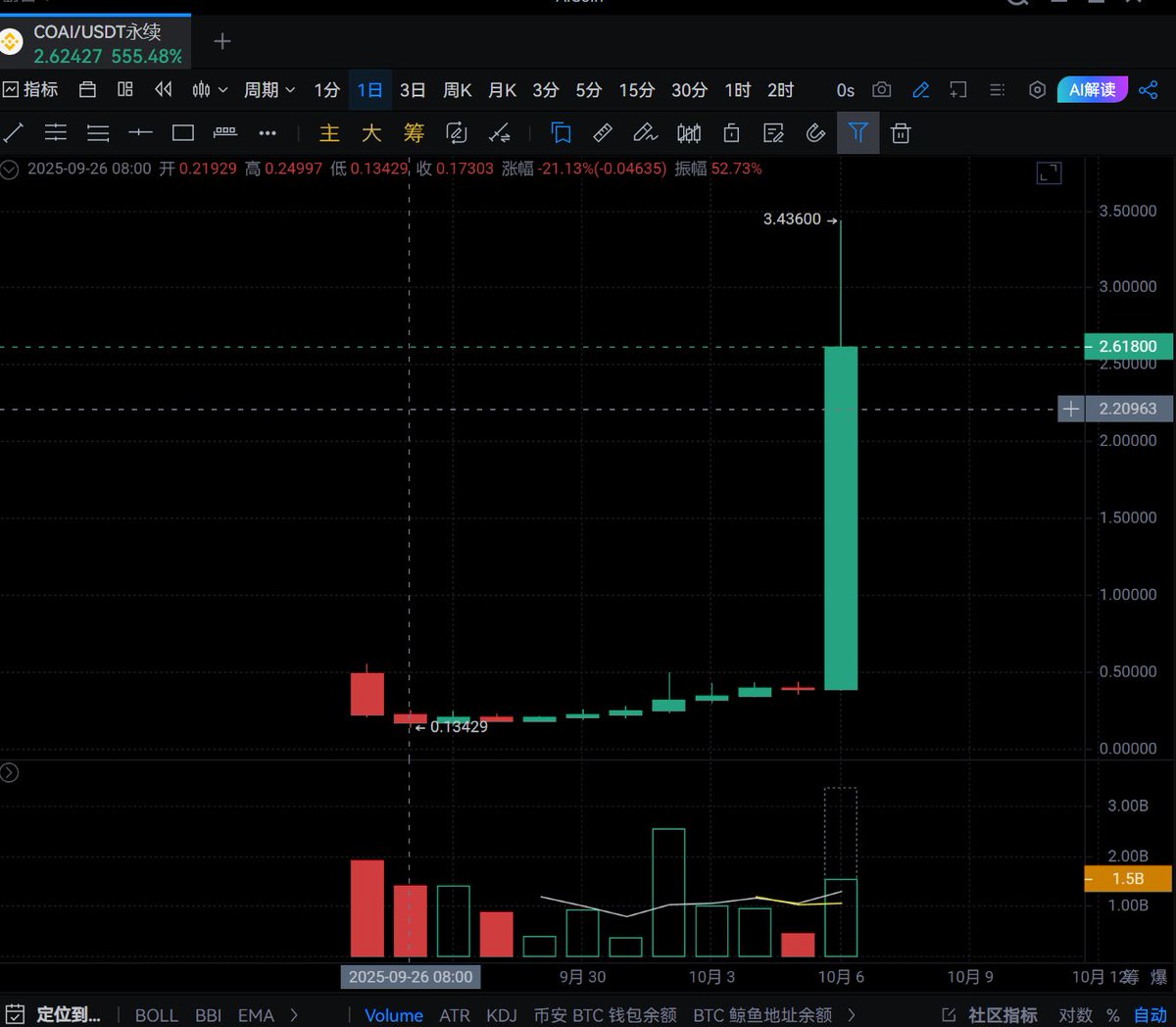This screenshot has width=1176, height=1027.
Task: Click the 2.61800 current price label
Action: pos(1128,346)
